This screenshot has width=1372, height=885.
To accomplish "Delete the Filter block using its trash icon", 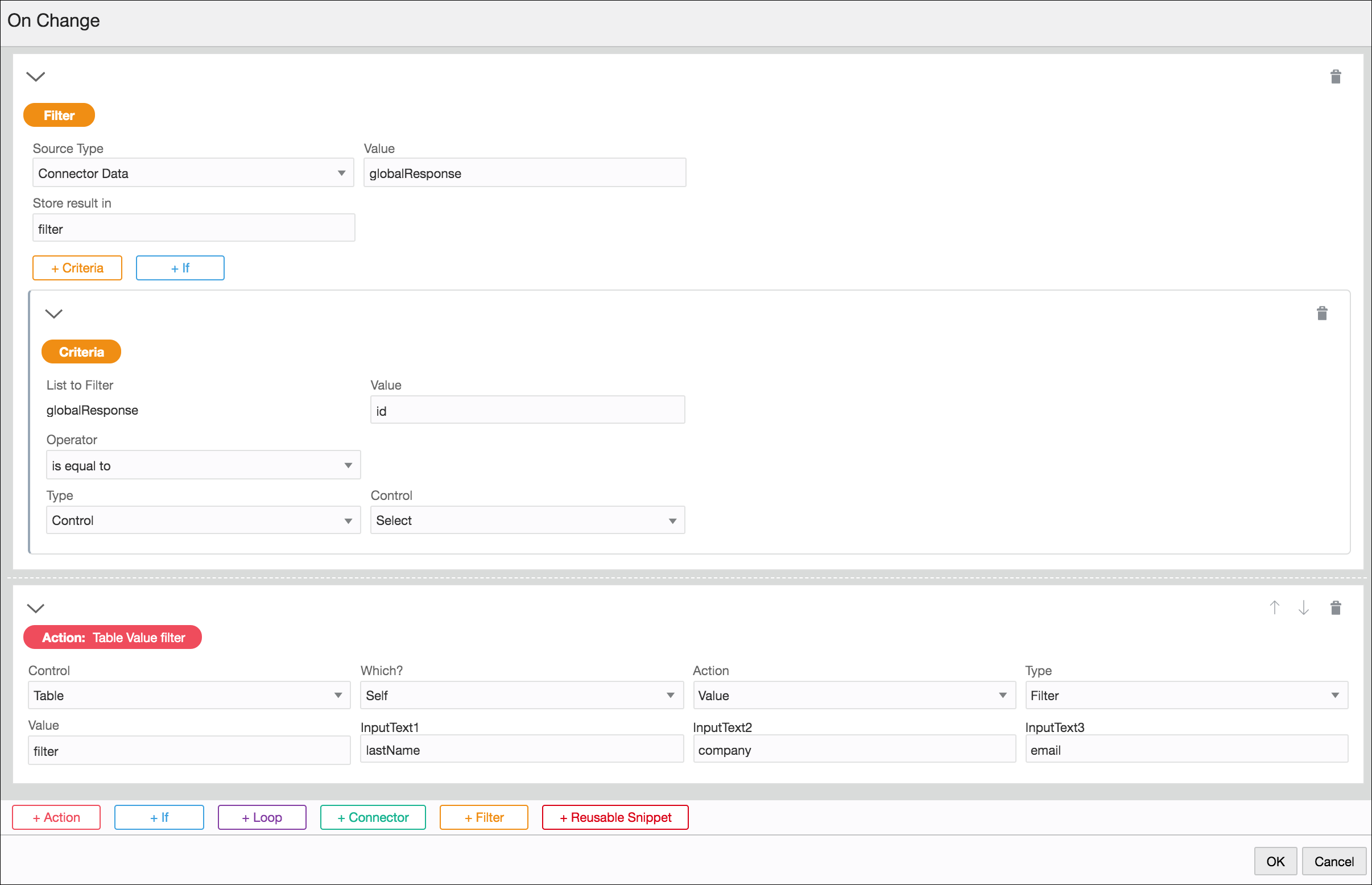I will pos(1336,76).
